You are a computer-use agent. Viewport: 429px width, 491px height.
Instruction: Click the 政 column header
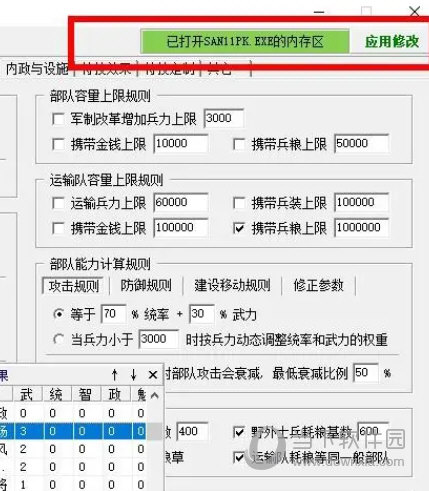point(116,395)
